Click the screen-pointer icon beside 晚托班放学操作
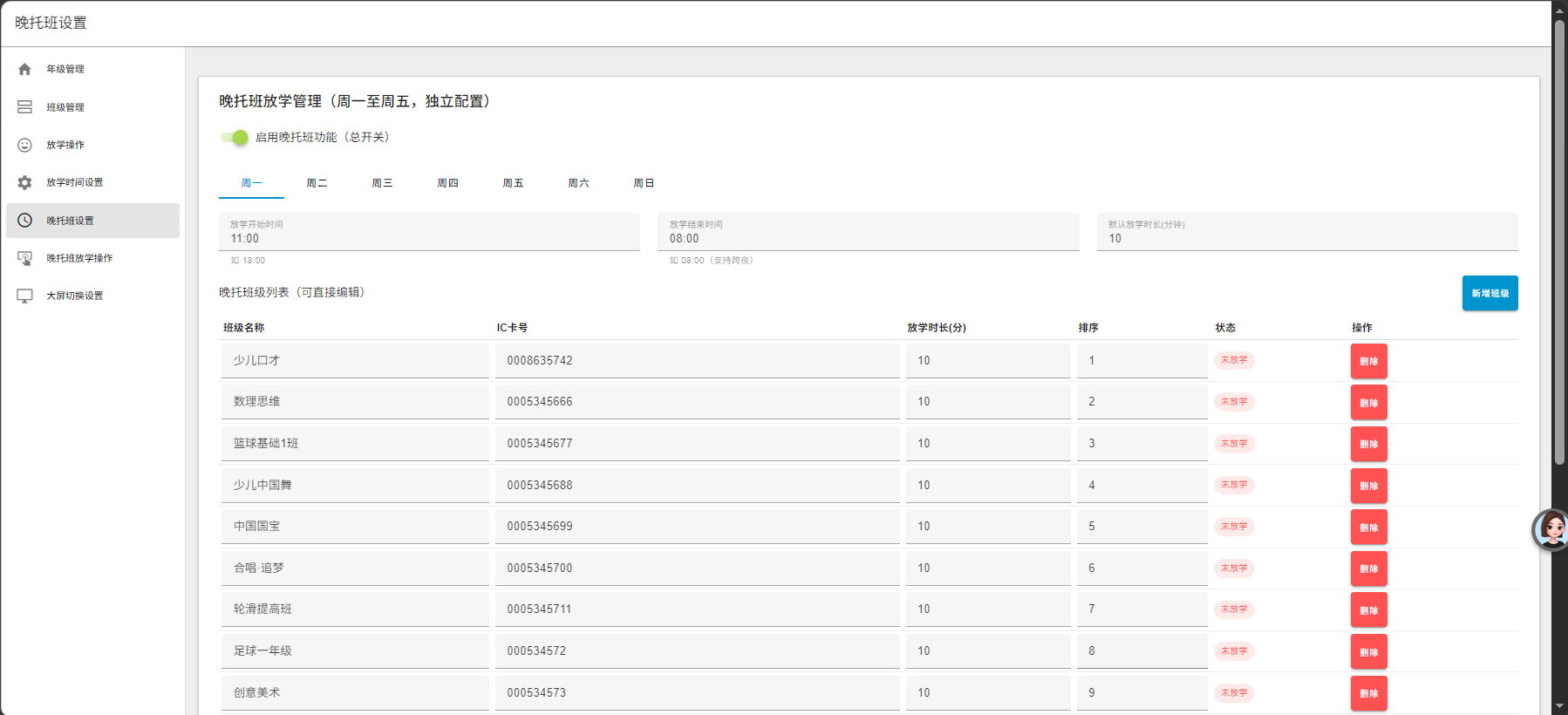The width and height of the screenshot is (1568, 715). [x=24, y=258]
